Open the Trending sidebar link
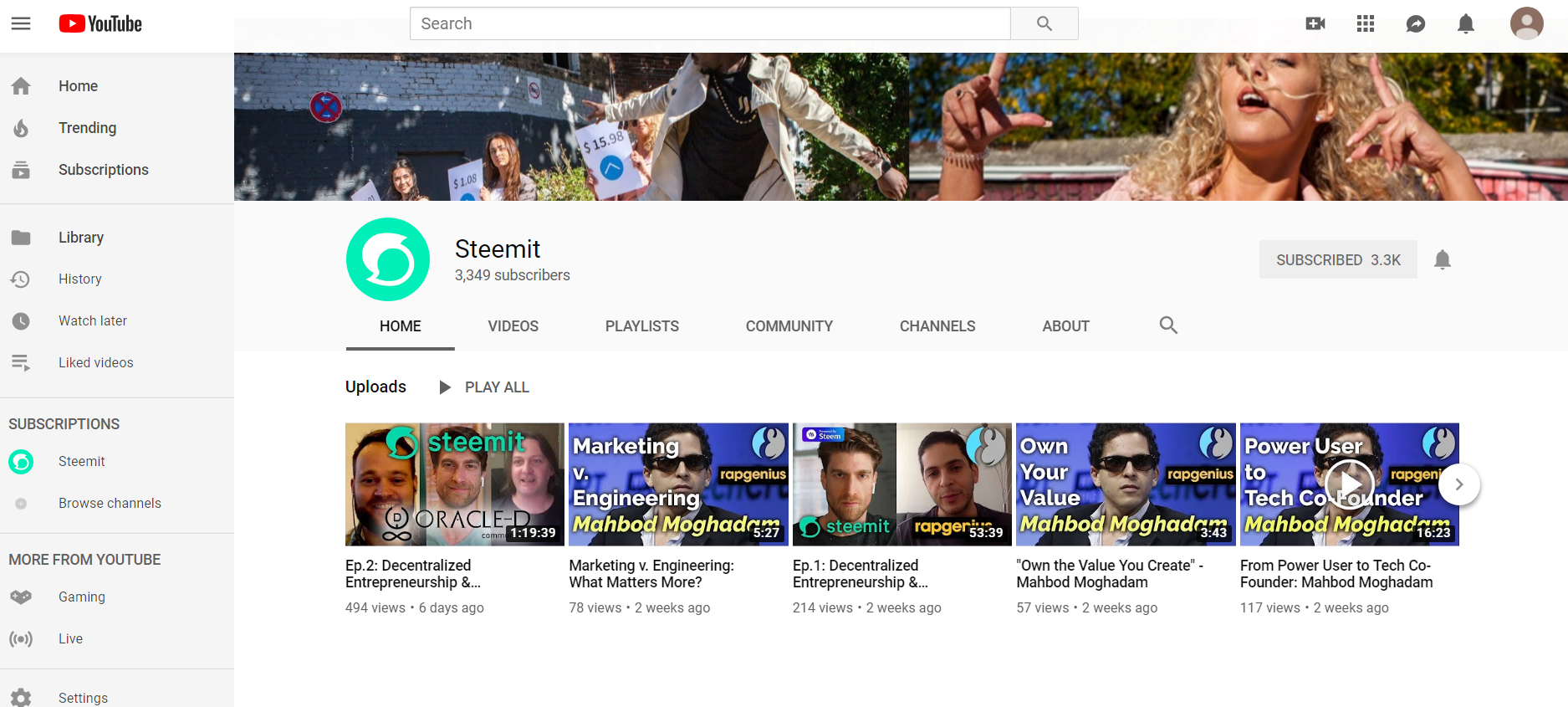The height and width of the screenshot is (707, 1568). coord(87,128)
